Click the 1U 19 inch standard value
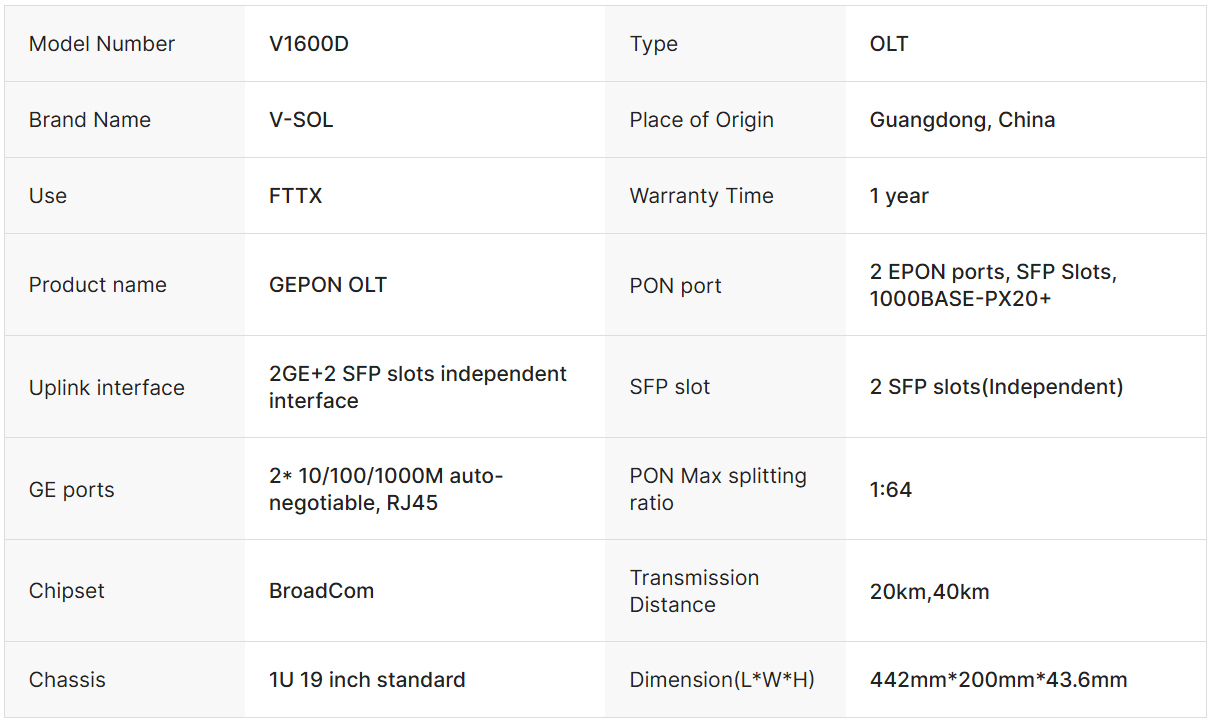 [367, 680]
